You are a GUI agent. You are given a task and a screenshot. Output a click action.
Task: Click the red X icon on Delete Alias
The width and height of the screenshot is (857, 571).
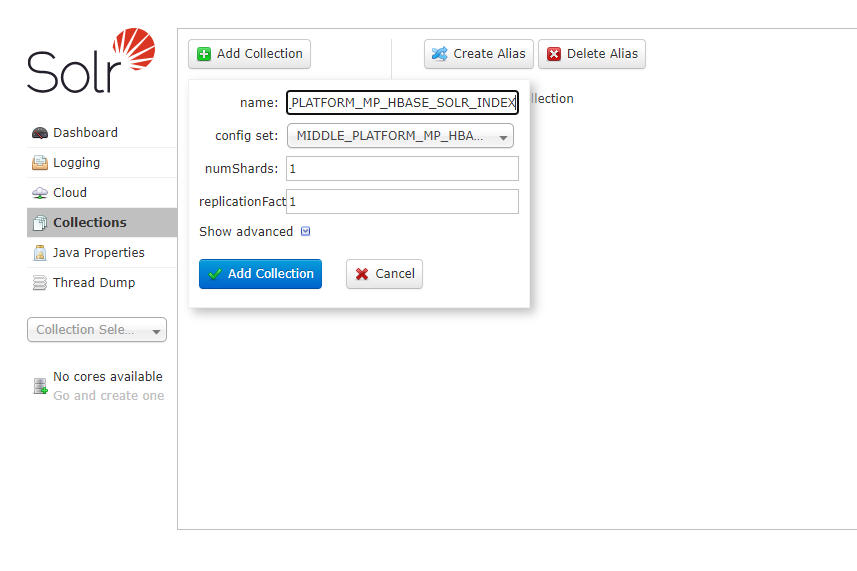click(x=554, y=54)
